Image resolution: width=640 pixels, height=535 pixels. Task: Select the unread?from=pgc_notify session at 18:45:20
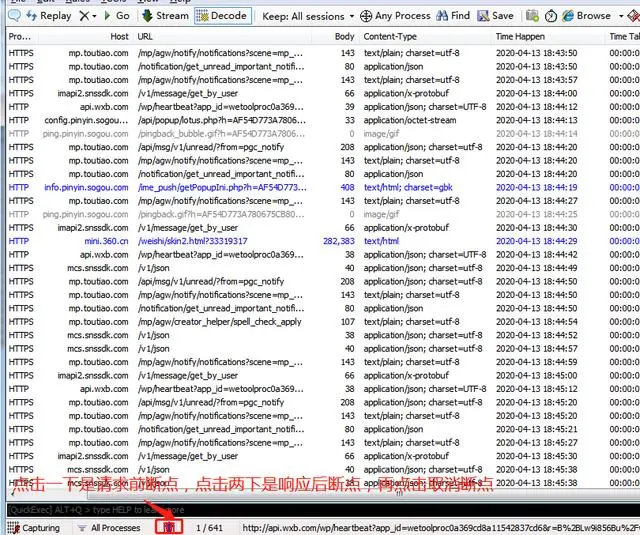[x=323, y=402]
